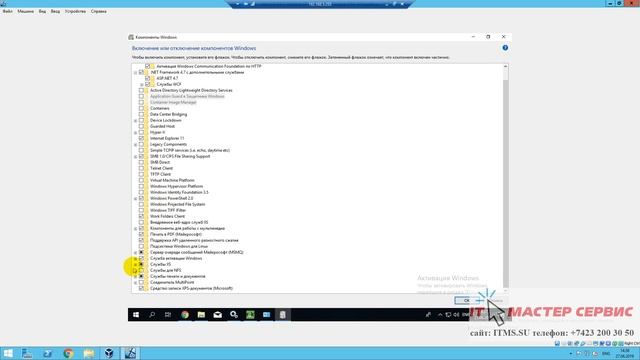Launch Chrome from the guest taskbar

185,315
